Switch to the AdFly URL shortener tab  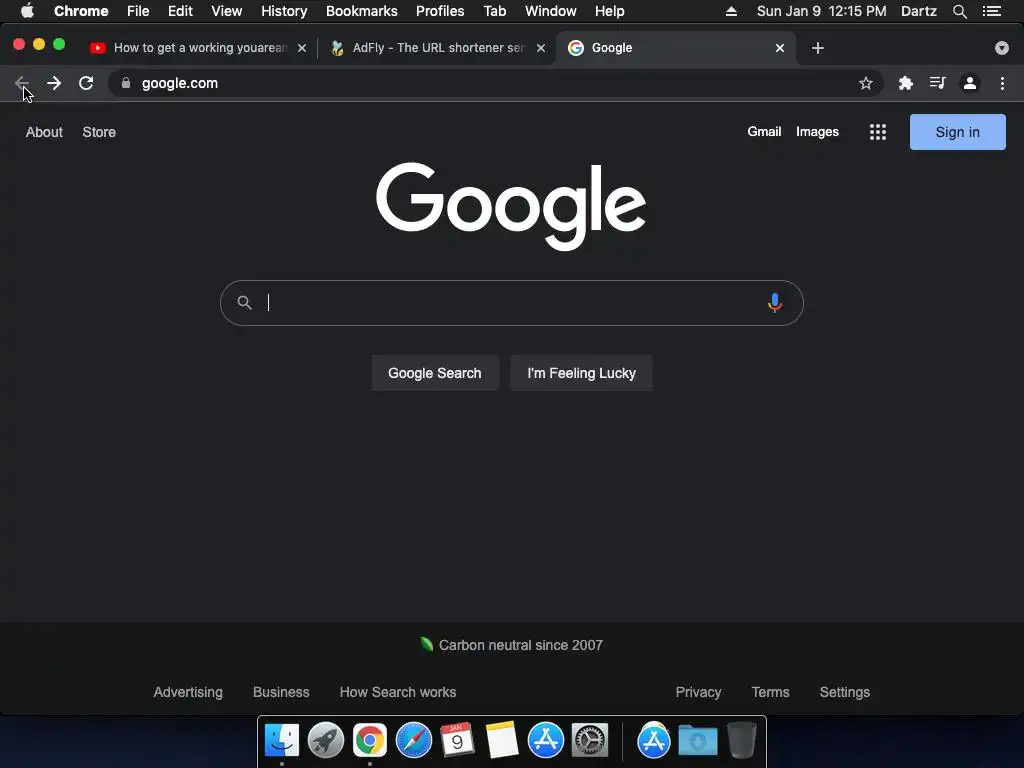(436, 48)
